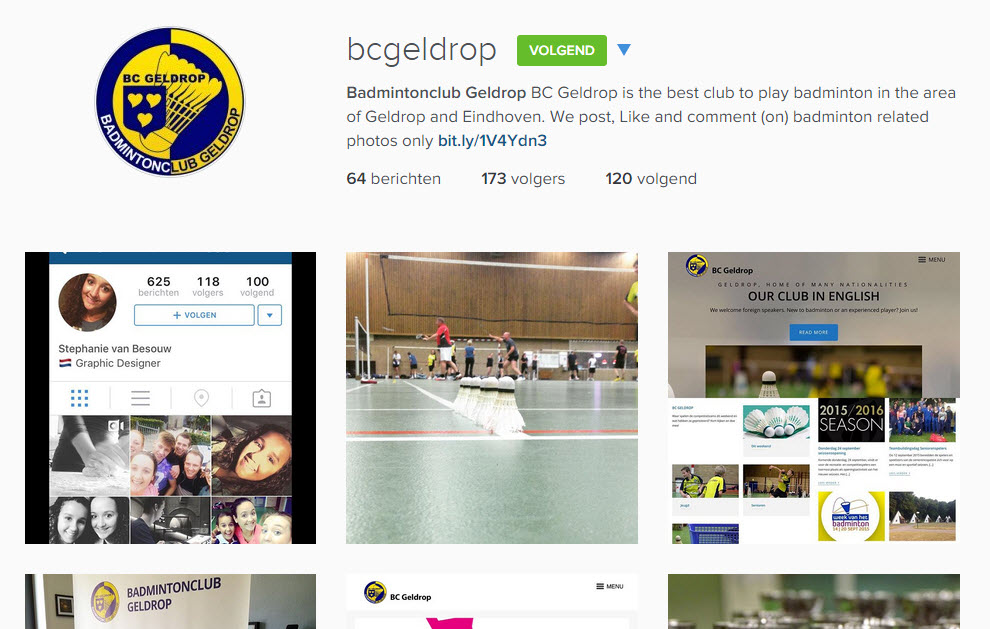Toggle the green VOLGEND follow button
This screenshot has height=629, width=990.
[x=561, y=51]
